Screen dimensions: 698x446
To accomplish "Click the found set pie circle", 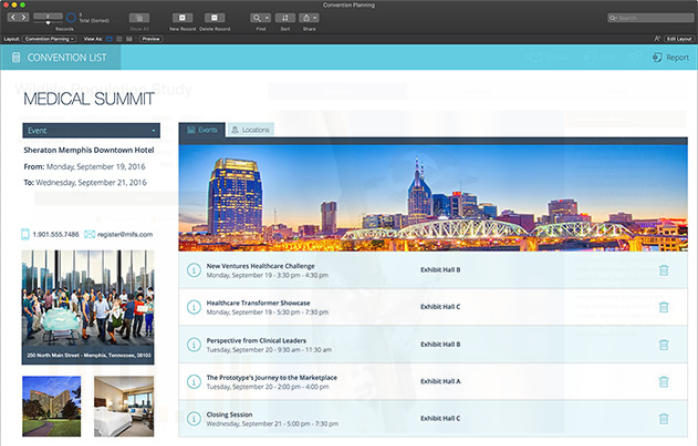I will tap(71, 18).
